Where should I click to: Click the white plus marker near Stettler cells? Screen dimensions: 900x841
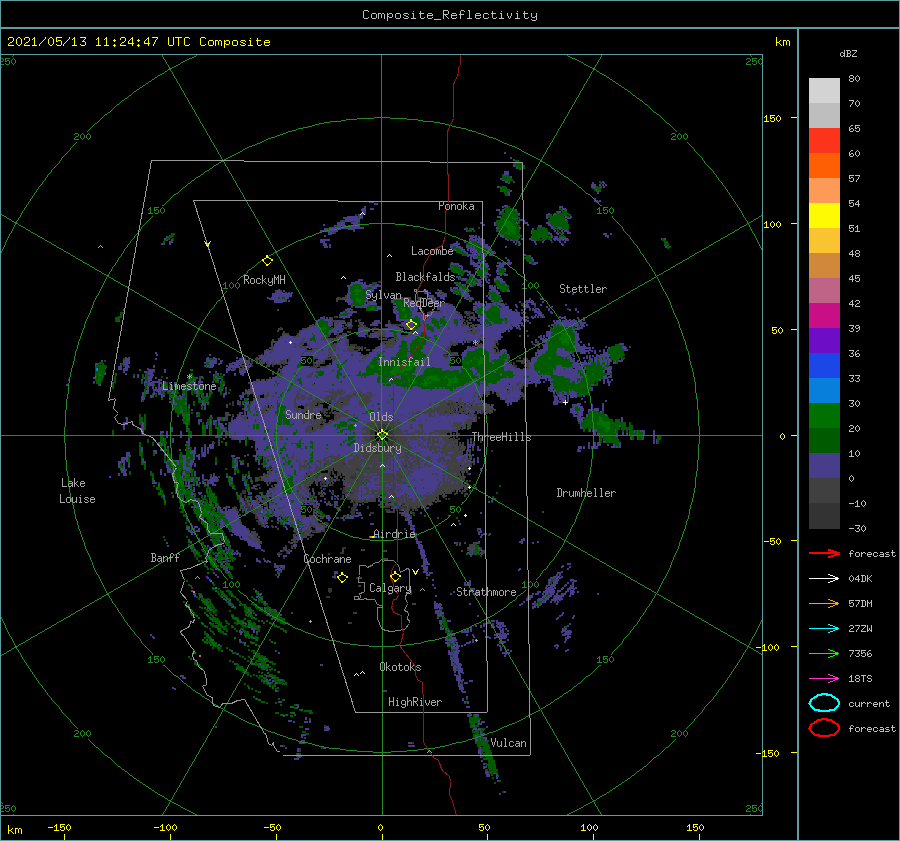[565, 402]
